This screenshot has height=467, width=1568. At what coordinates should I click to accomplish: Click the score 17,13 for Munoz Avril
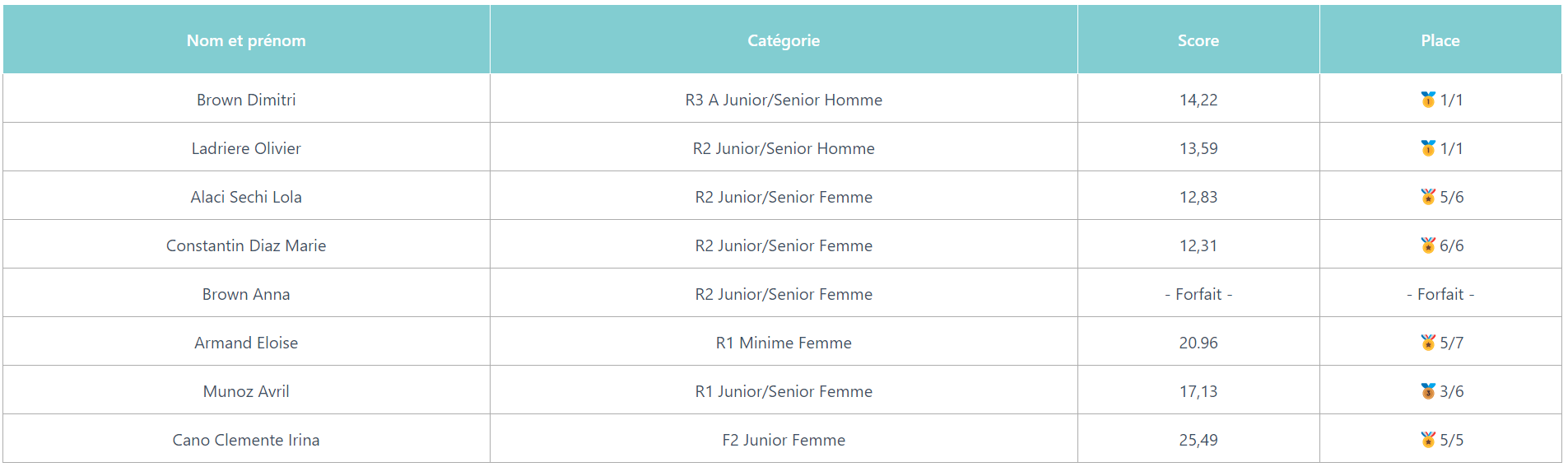(1198, 391)
